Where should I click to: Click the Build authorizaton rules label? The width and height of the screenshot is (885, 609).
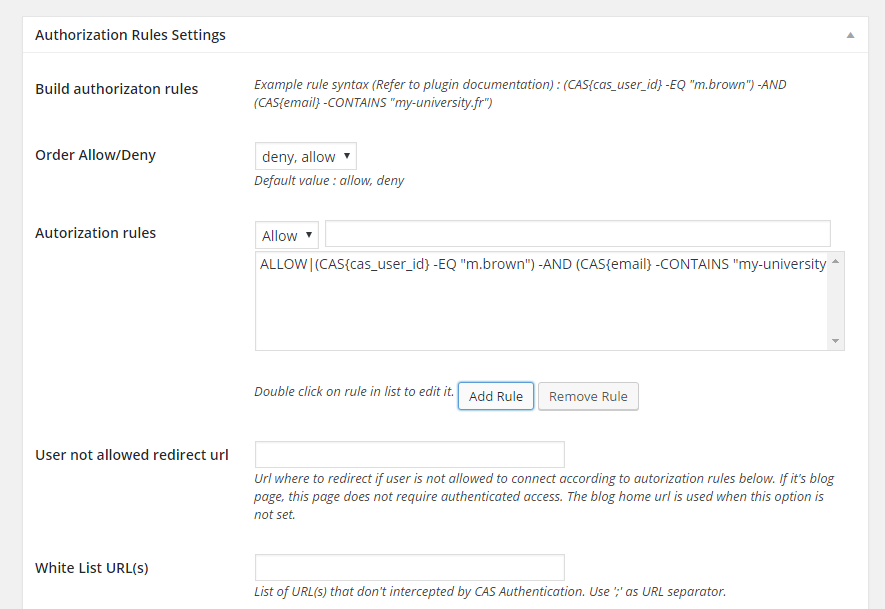[116, 88]
